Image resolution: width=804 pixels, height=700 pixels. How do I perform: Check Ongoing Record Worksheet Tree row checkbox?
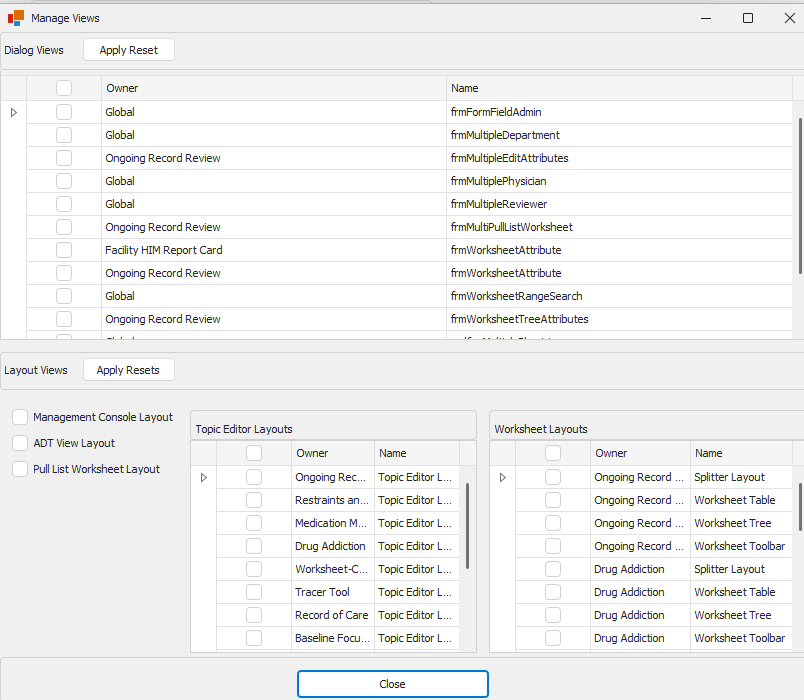(553, 523)
